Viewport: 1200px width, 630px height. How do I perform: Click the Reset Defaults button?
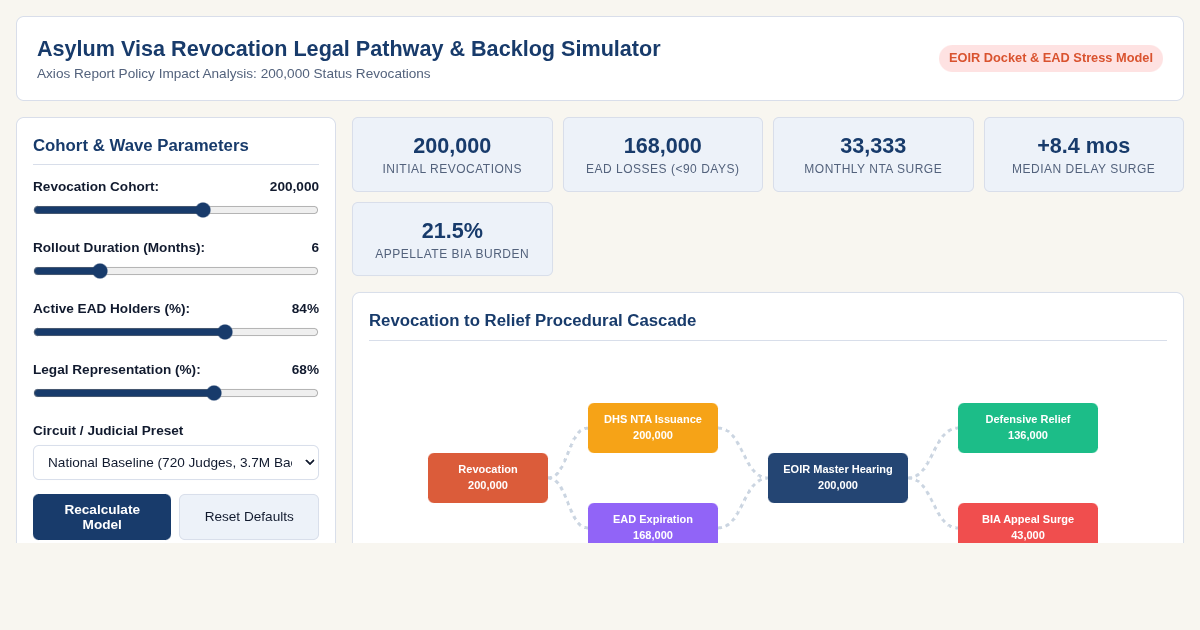point(249,517)
